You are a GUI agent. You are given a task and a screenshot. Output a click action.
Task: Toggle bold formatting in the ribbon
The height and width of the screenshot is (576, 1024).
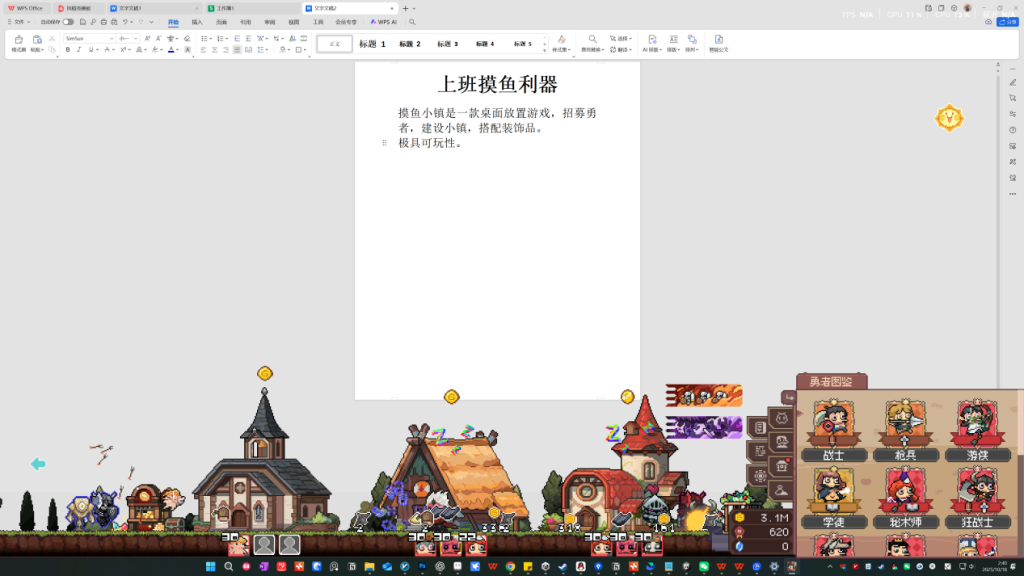68,49
